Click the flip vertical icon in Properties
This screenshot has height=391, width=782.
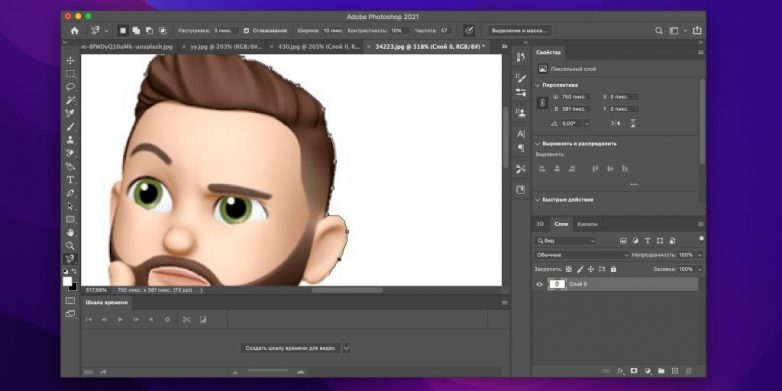pyautogui.click(x=633, y=123)
